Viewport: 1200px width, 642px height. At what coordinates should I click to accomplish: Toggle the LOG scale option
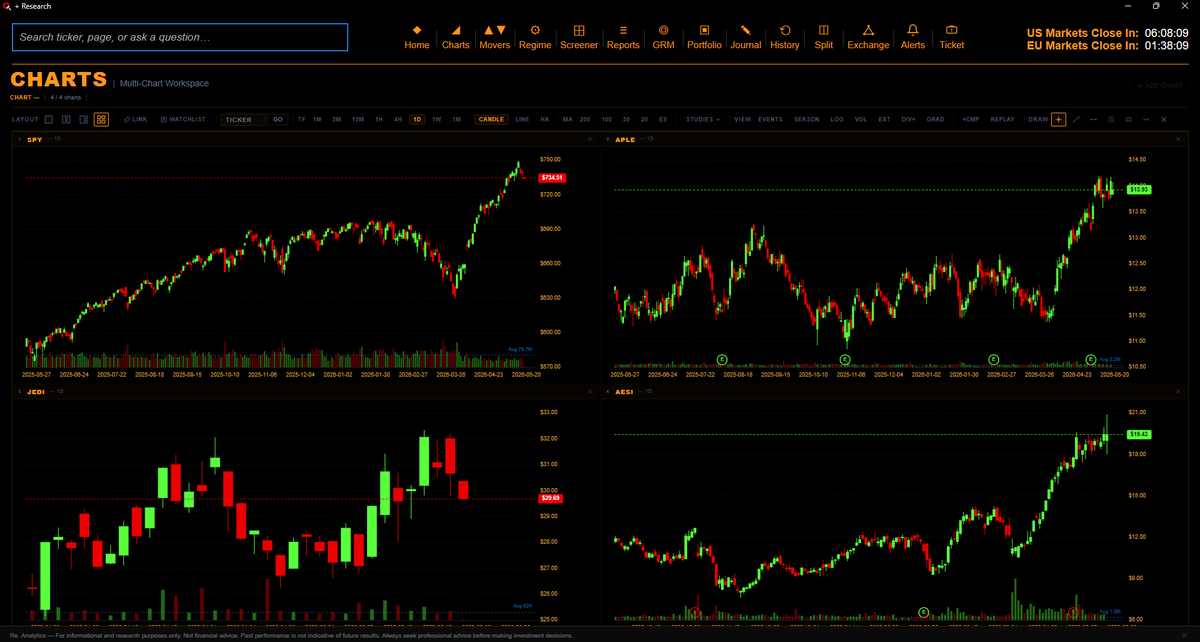coord(837,119)
